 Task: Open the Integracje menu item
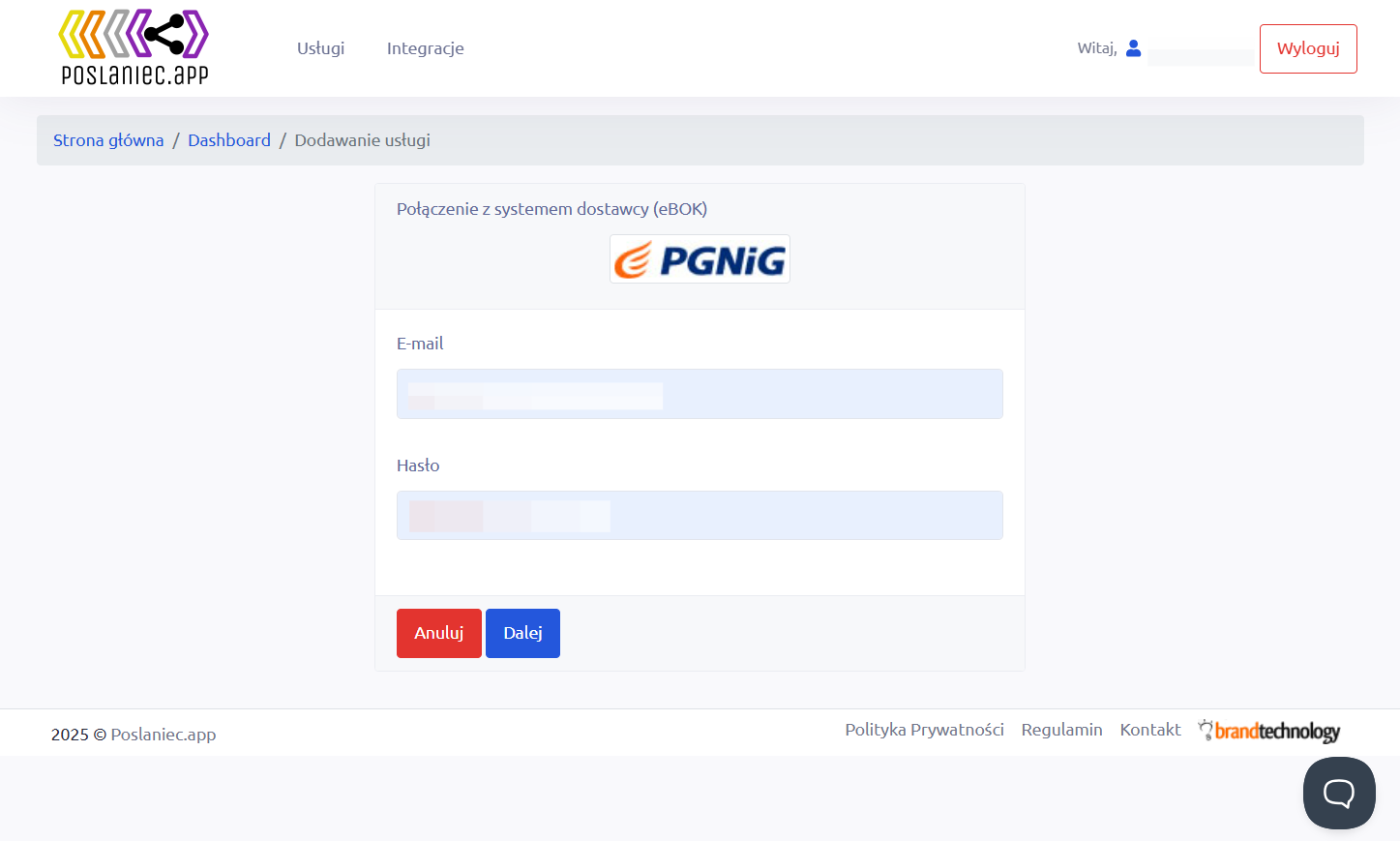coord(426,48)
